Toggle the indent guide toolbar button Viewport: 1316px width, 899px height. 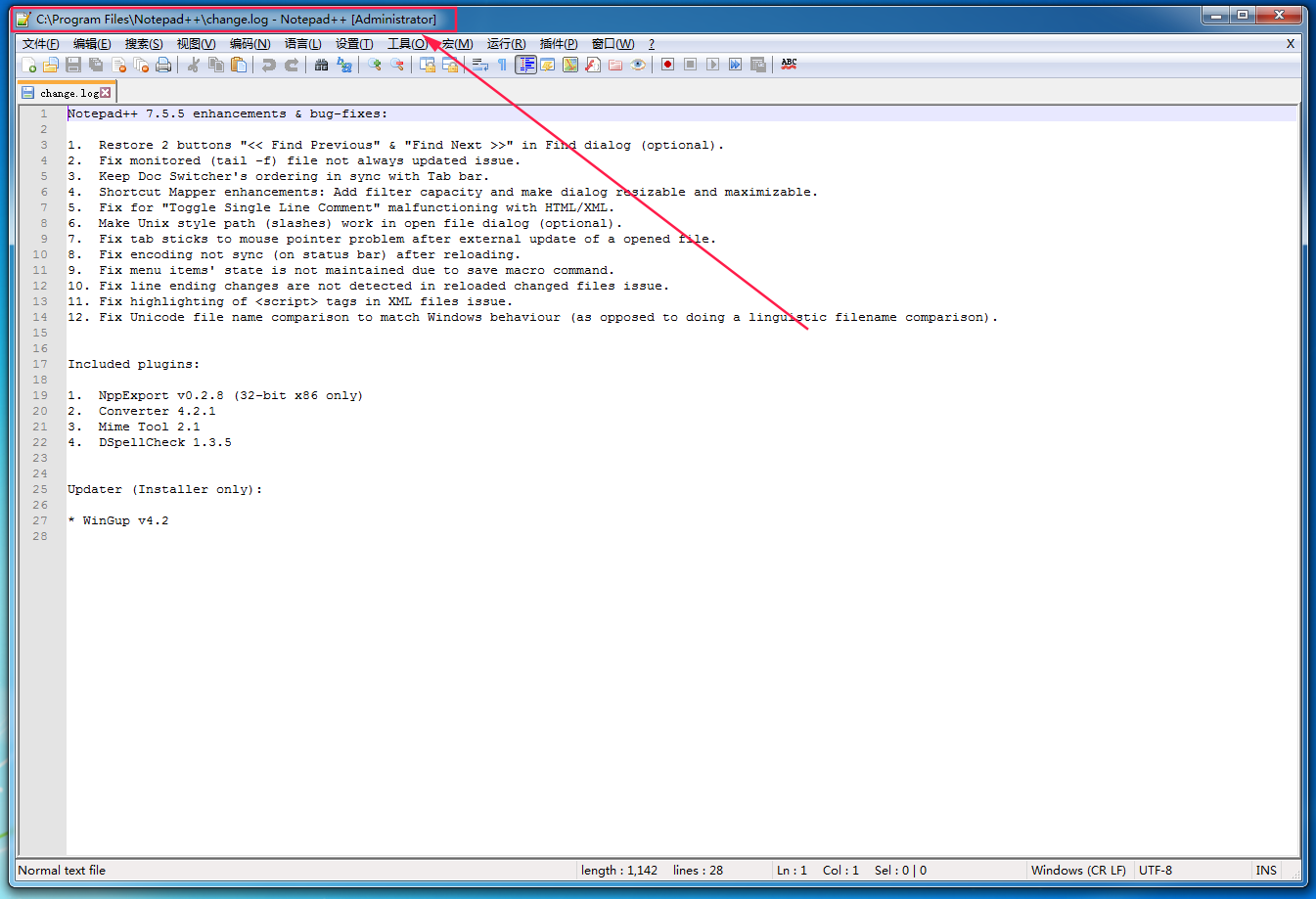click(526, 65)
